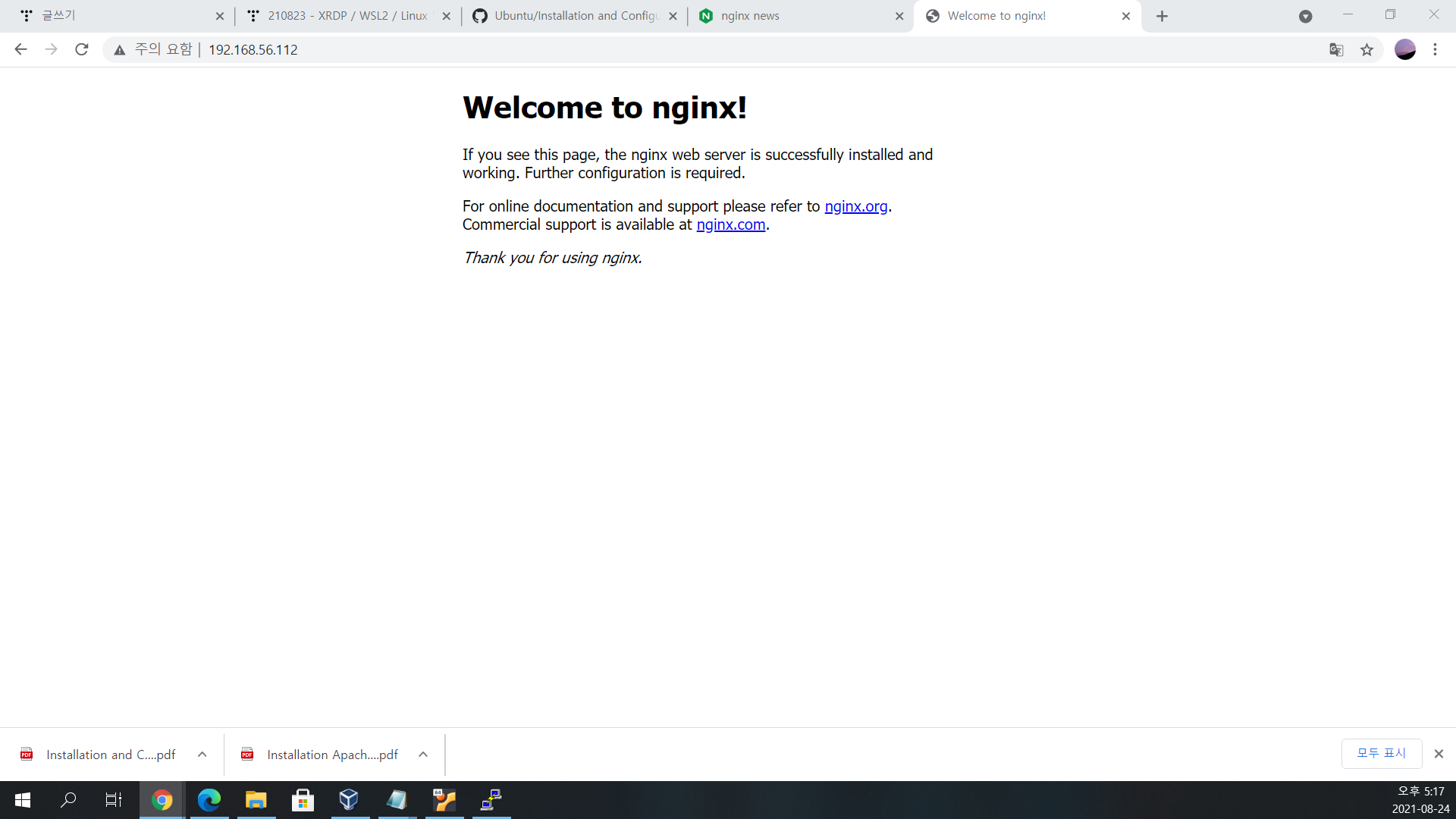This screenshot has width=1456, height=819.
Task: Select the Welcome to nginx! tab
Action: click(1028, 16)
